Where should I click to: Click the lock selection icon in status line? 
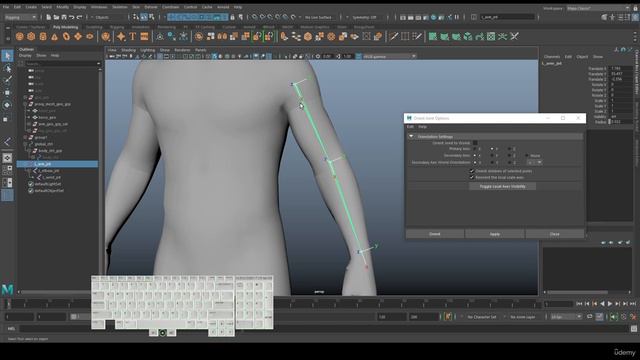(232, 17)
